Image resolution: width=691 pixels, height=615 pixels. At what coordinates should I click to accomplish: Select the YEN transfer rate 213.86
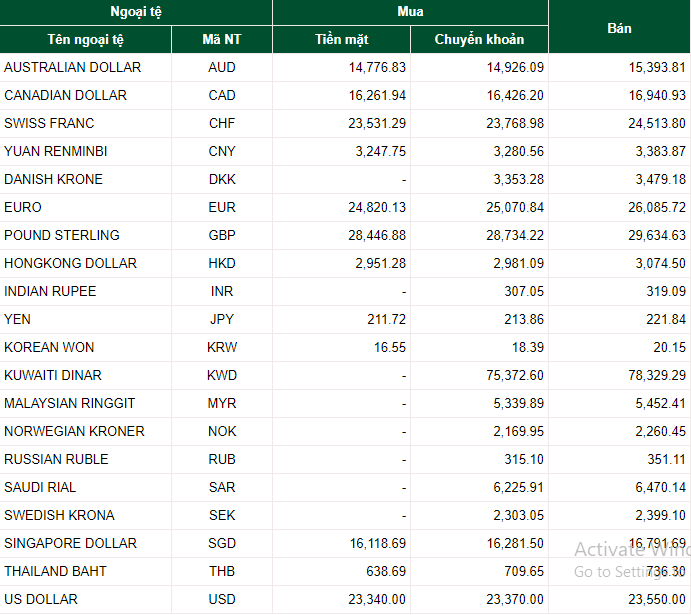tap(524, 319)
